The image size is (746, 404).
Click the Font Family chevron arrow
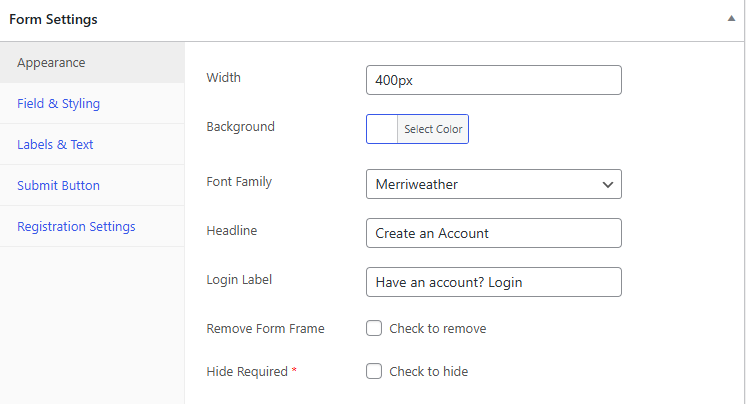[608, 185]
